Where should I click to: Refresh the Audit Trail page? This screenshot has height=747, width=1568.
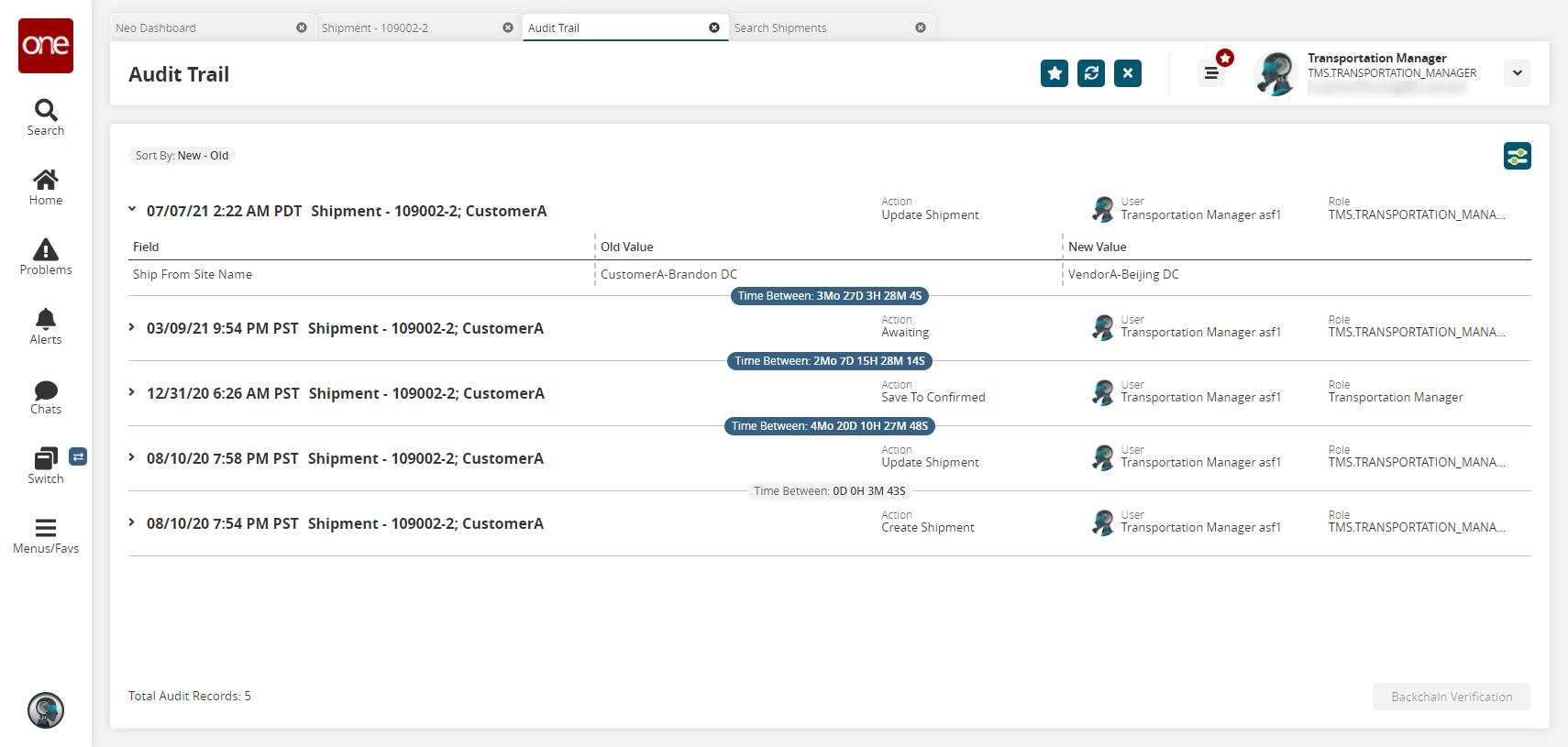[x=1091, y=73]
